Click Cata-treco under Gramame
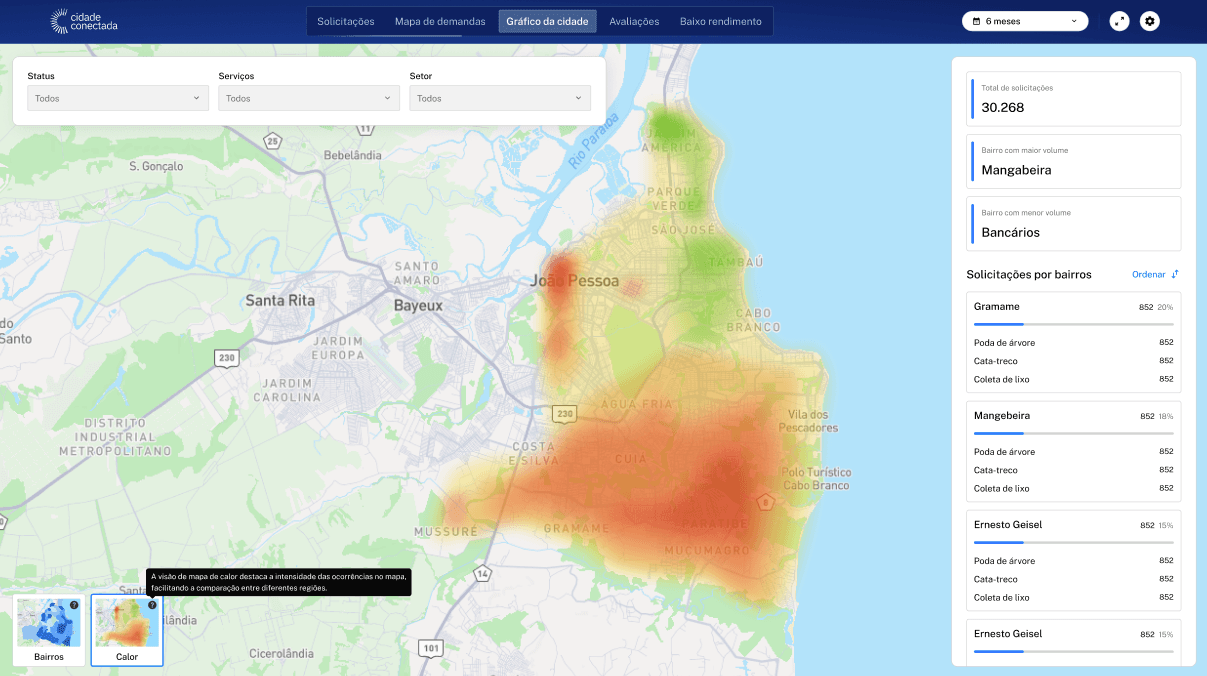 (x=996, y=361)
